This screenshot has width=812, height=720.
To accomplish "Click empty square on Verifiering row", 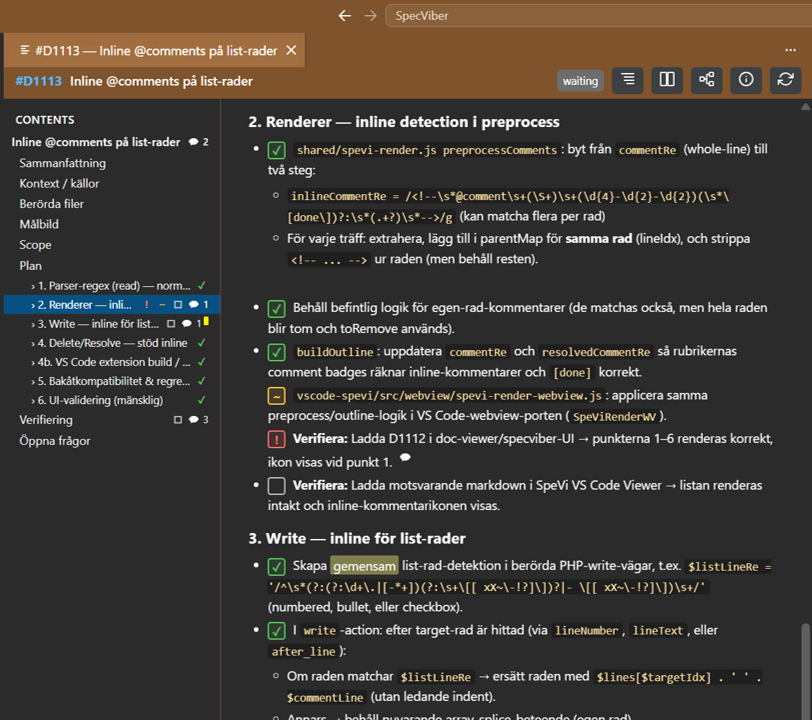I will click(x=178, y=420).
